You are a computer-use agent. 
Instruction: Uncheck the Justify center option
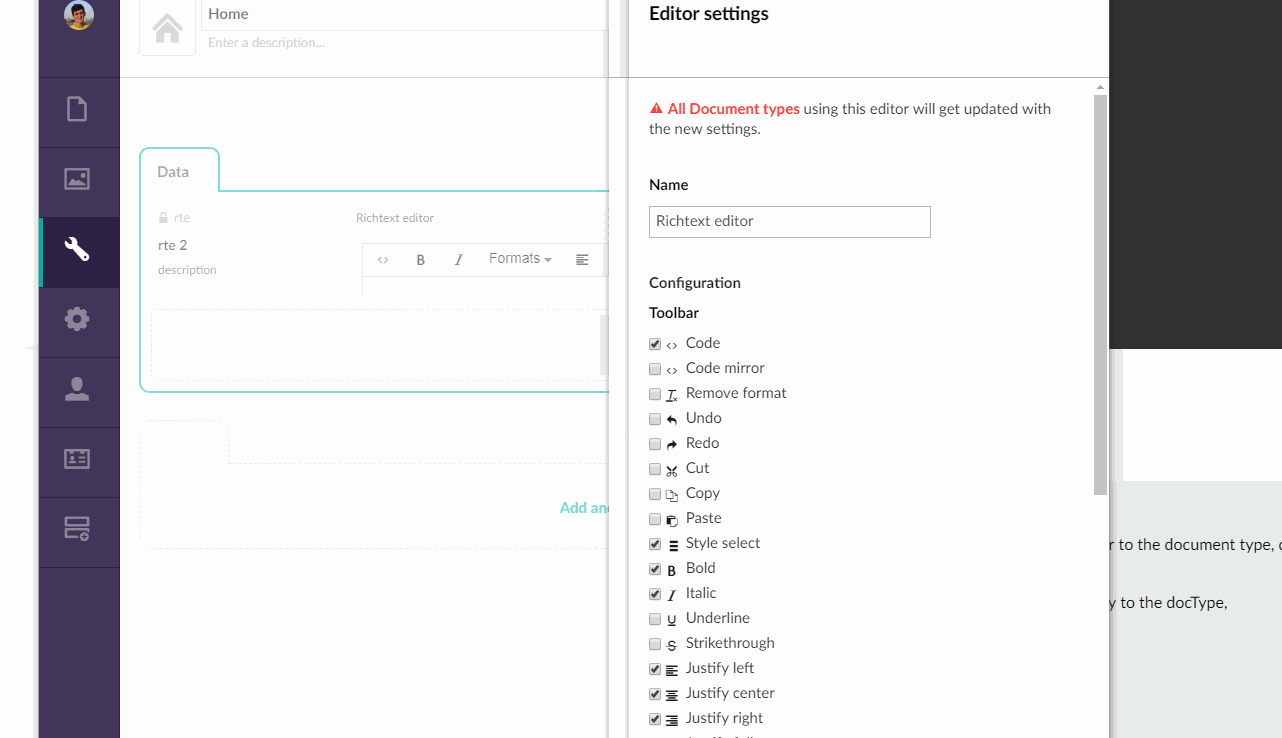pyautogui.click(x=655, y=694)
